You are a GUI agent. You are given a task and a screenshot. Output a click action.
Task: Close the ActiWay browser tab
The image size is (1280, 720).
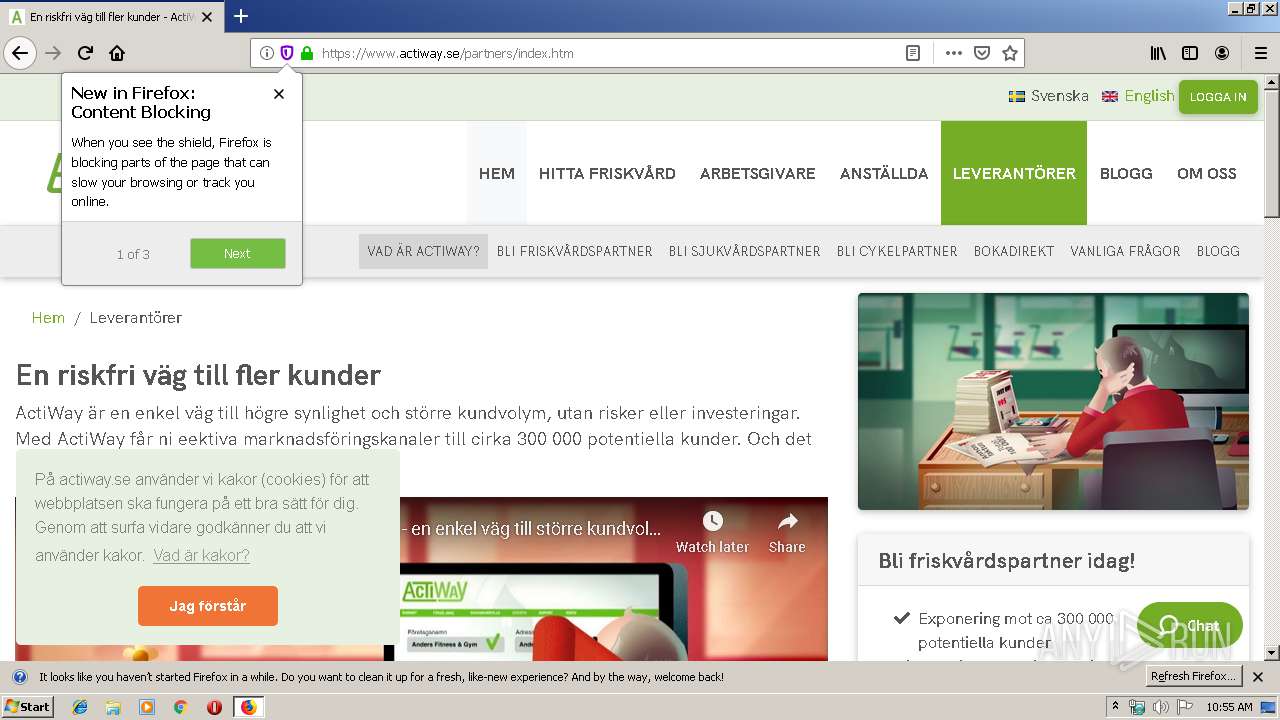207,17
